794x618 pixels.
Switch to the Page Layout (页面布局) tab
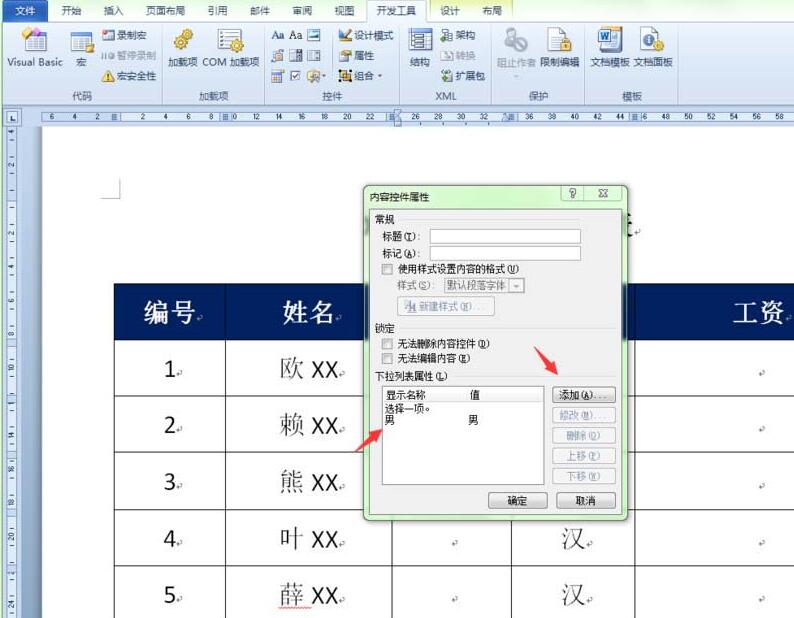[x=165, y=10]
